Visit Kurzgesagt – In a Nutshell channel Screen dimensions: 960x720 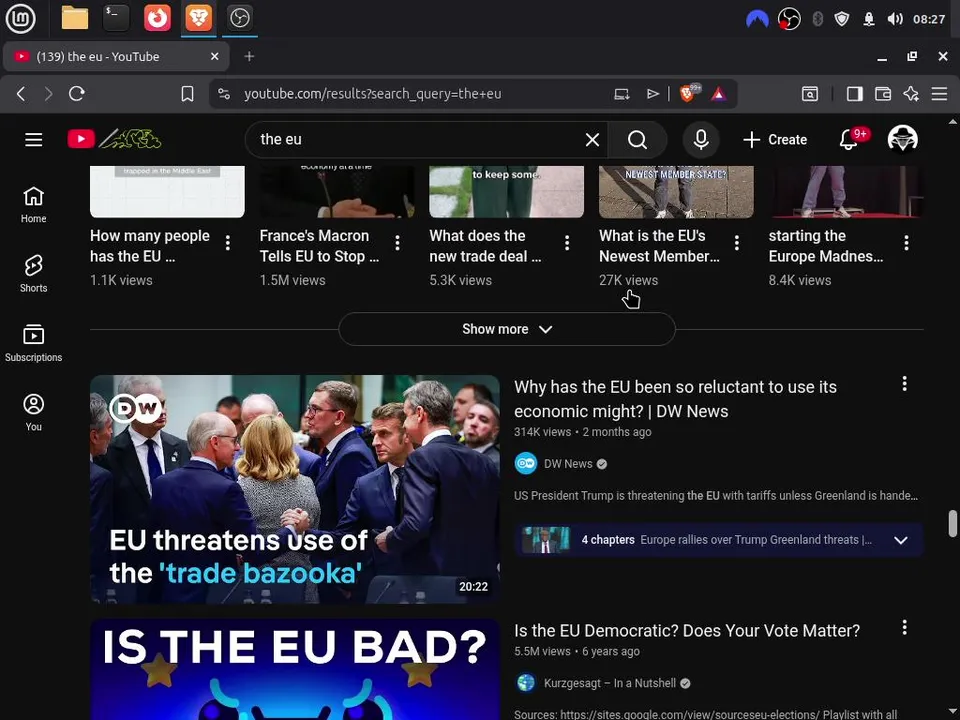610,683
